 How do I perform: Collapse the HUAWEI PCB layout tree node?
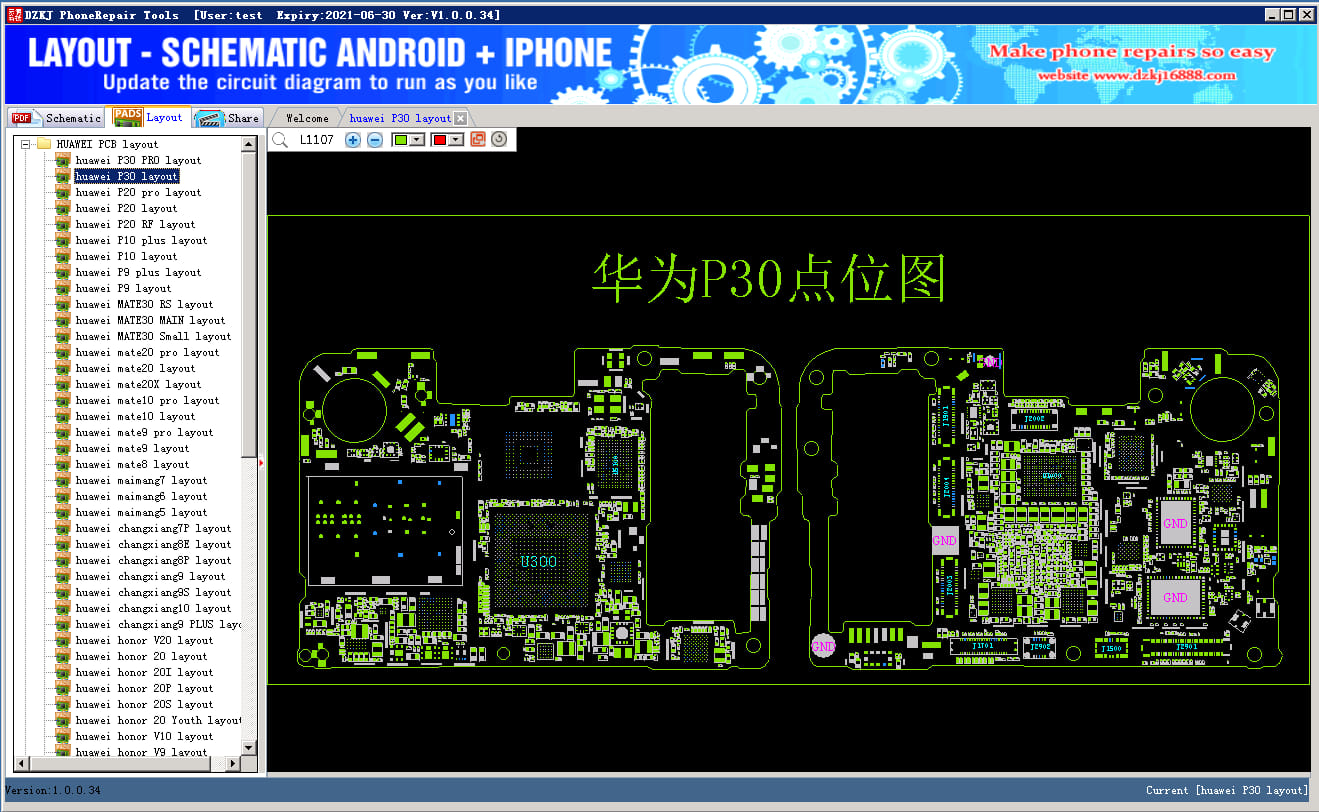pos(25,144)
